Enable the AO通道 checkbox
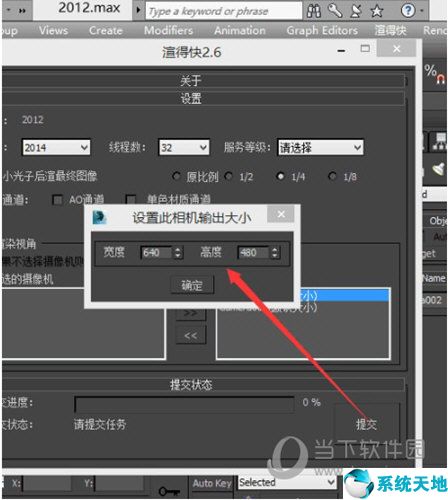The width and height of the screenshot is (448, 500). tap(58, 200)
